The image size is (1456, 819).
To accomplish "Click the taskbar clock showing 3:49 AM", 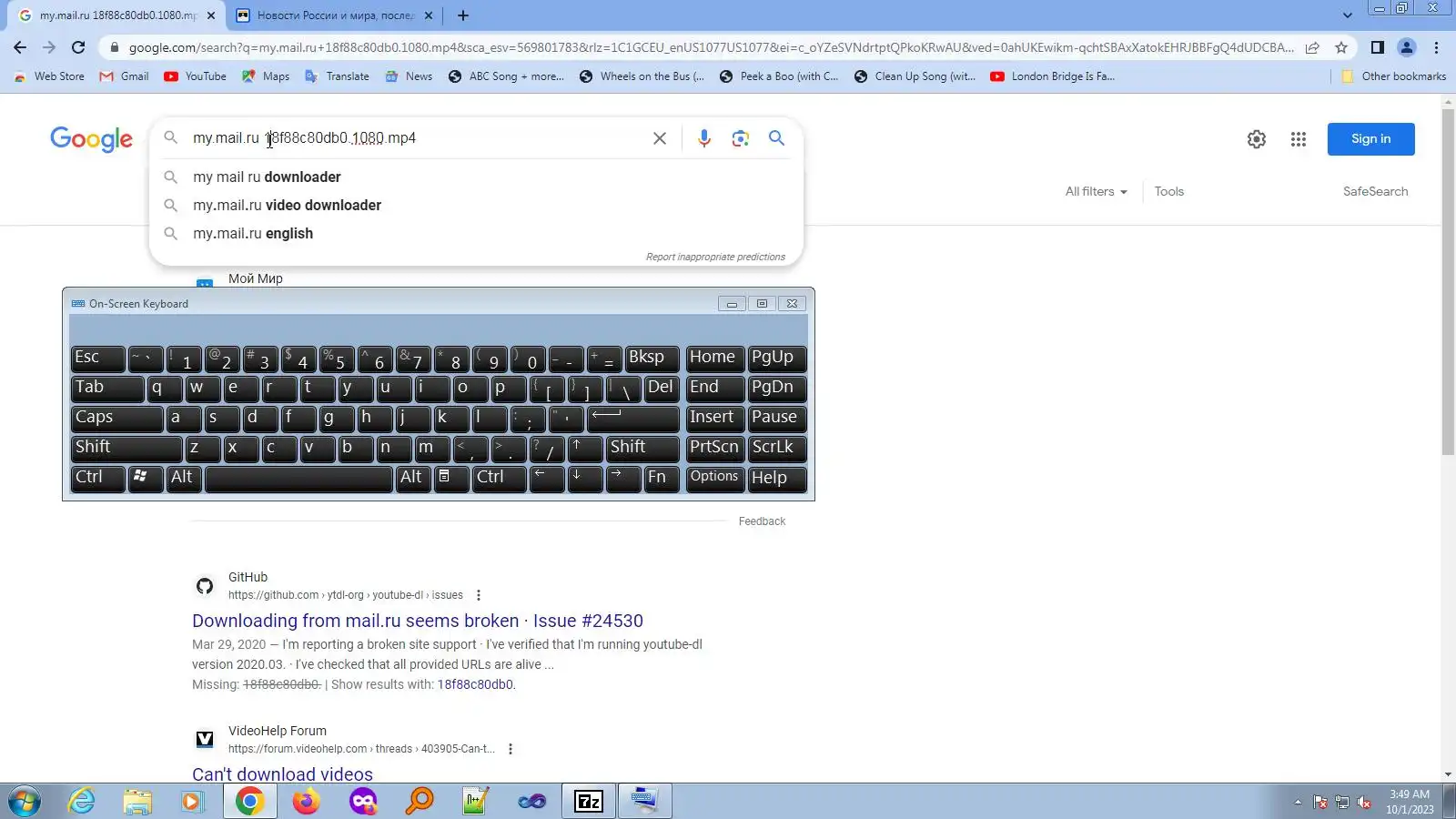I will (1410, 802).
